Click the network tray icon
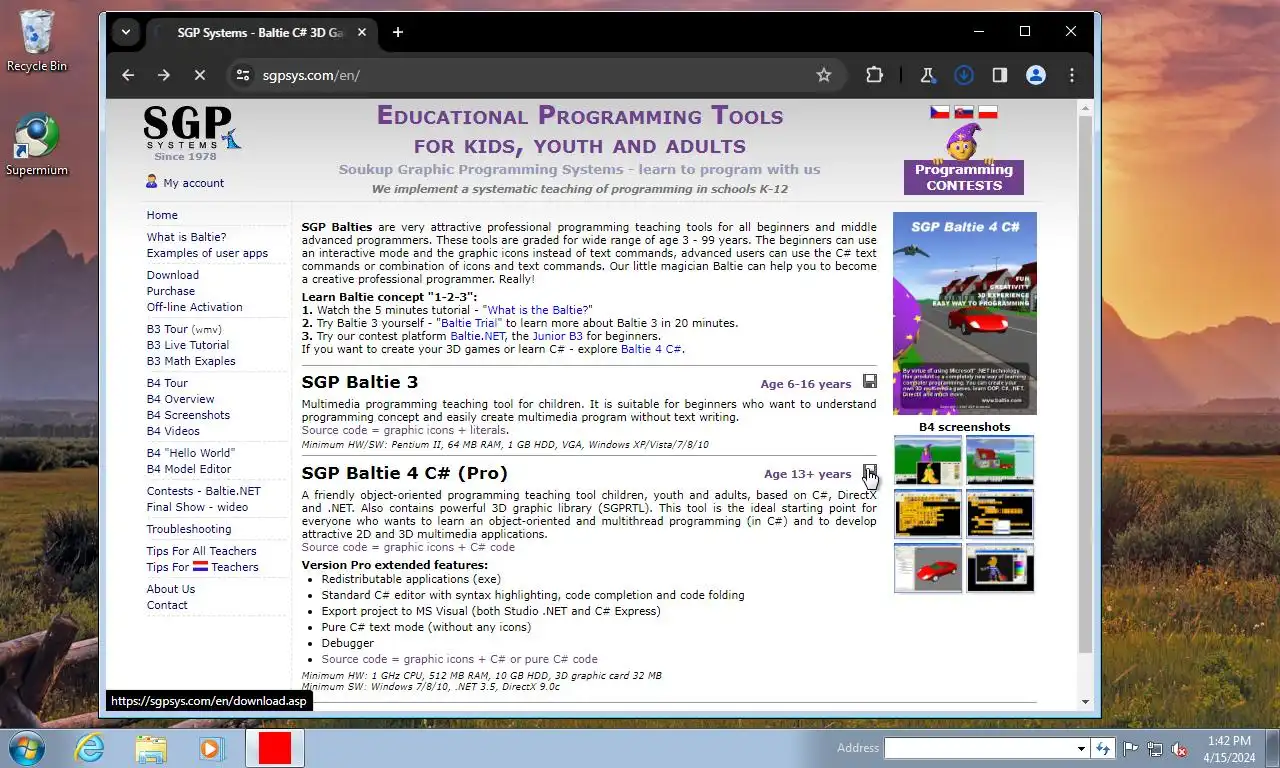 pos(1155,748)
